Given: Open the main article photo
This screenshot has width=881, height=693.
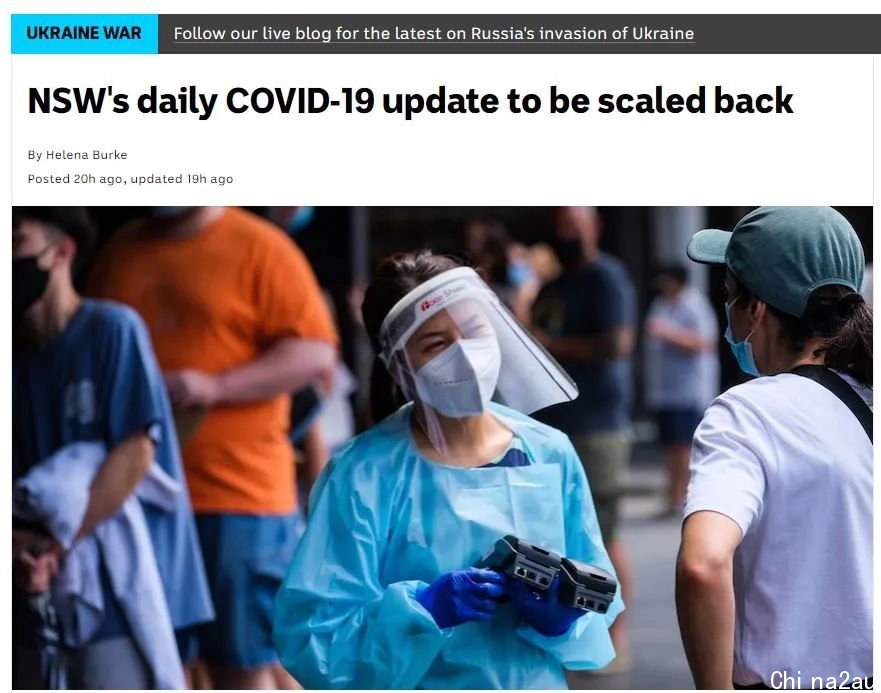Looking at the screenshot, I should [x=442, y=447].
